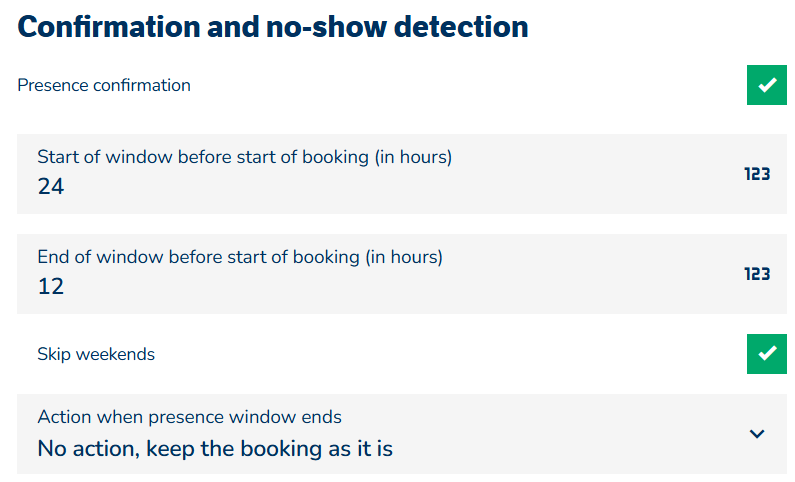Disable the Presence confirmation checkbox
The width and height of the screenshot is (795, 482).
pos(767,85)
